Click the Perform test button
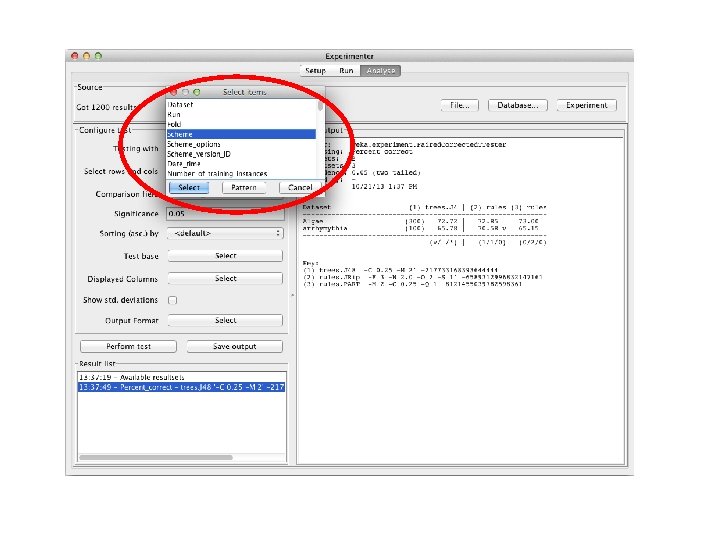This screenshot has width=720, height=540. [129, 346]
